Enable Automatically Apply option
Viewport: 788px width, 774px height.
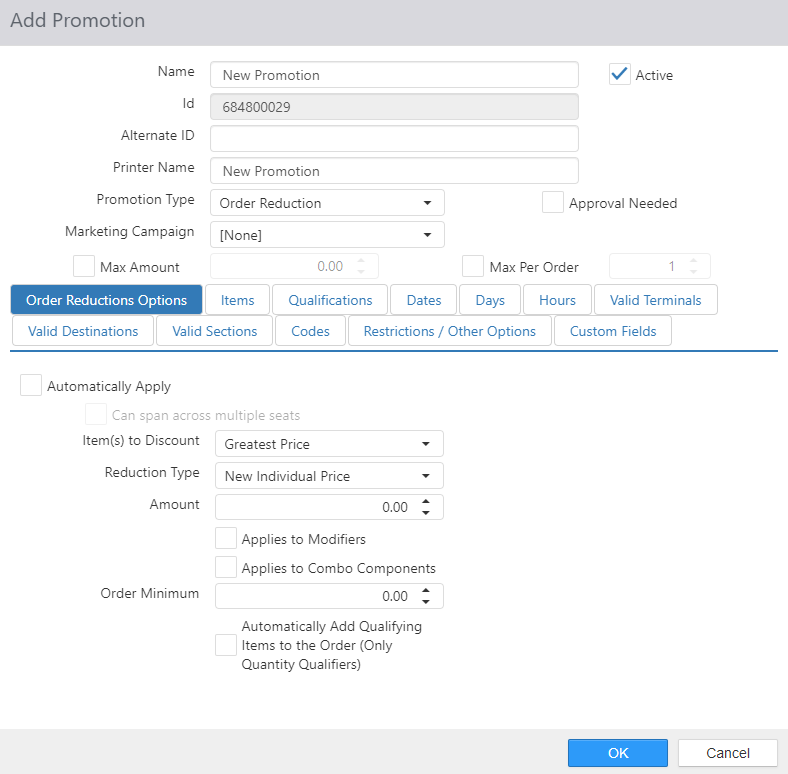pos(31,385)
